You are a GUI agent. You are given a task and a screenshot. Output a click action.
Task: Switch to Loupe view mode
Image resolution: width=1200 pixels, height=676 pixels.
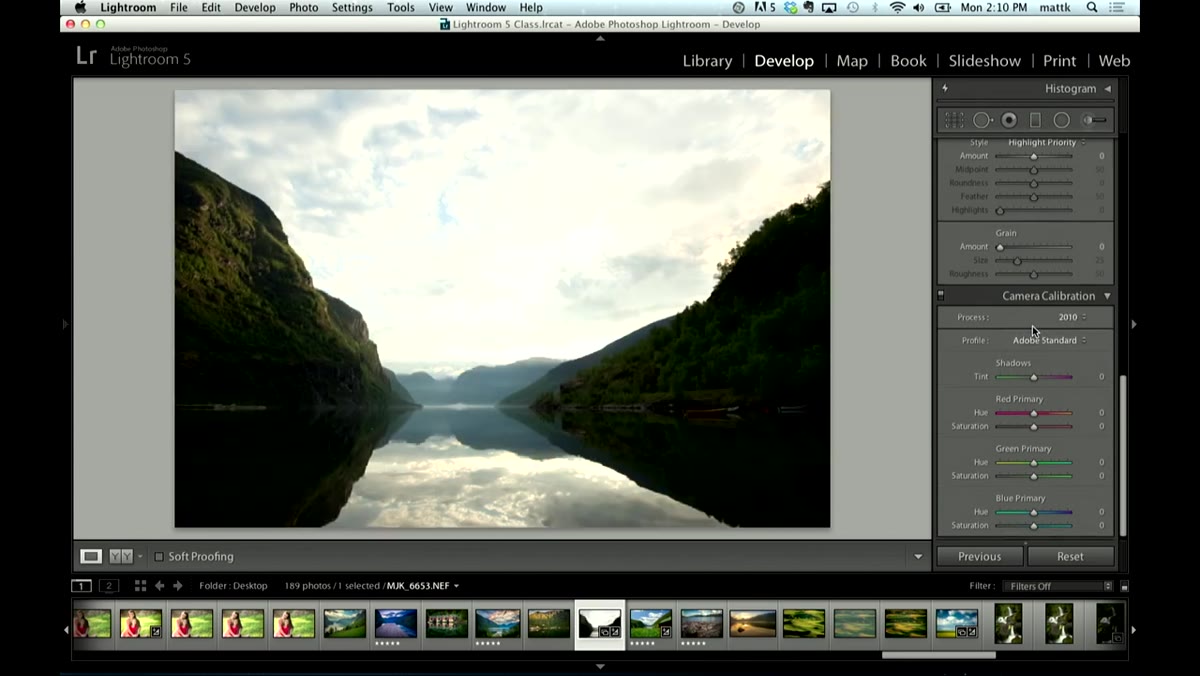(91, 556)
